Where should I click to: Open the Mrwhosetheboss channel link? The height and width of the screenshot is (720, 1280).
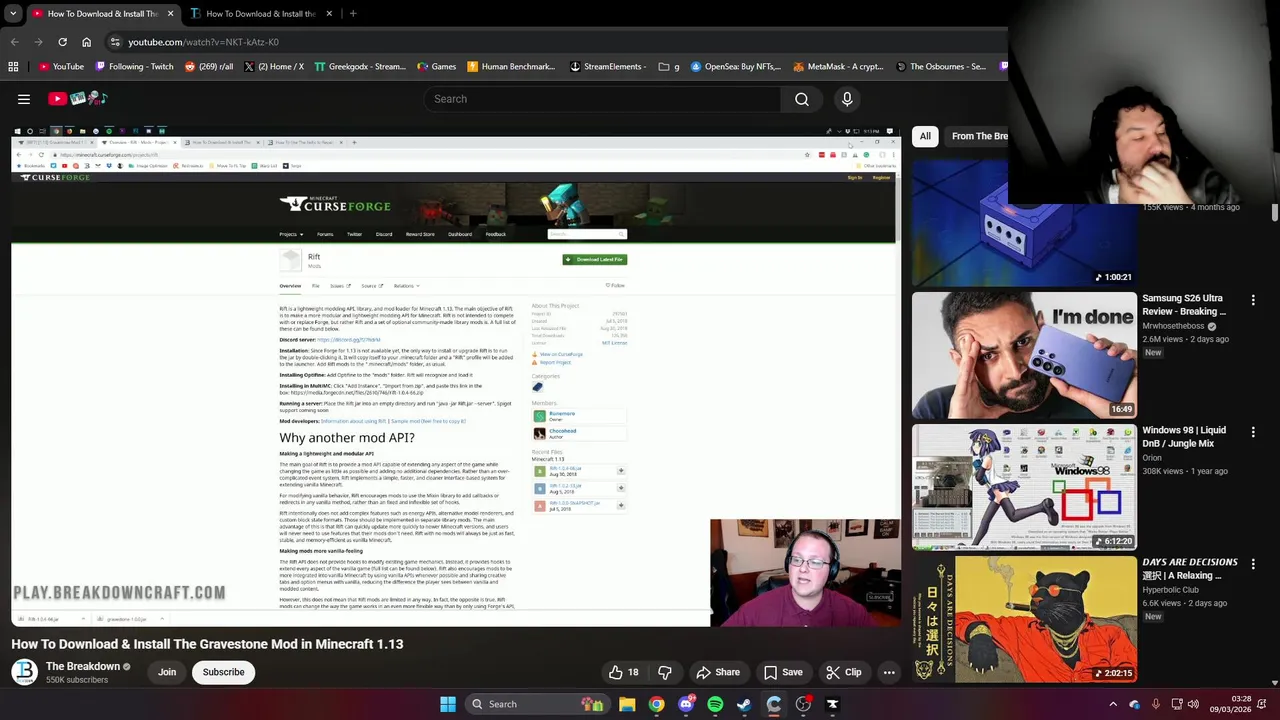pyautogui.click(x=1174, y=326)
